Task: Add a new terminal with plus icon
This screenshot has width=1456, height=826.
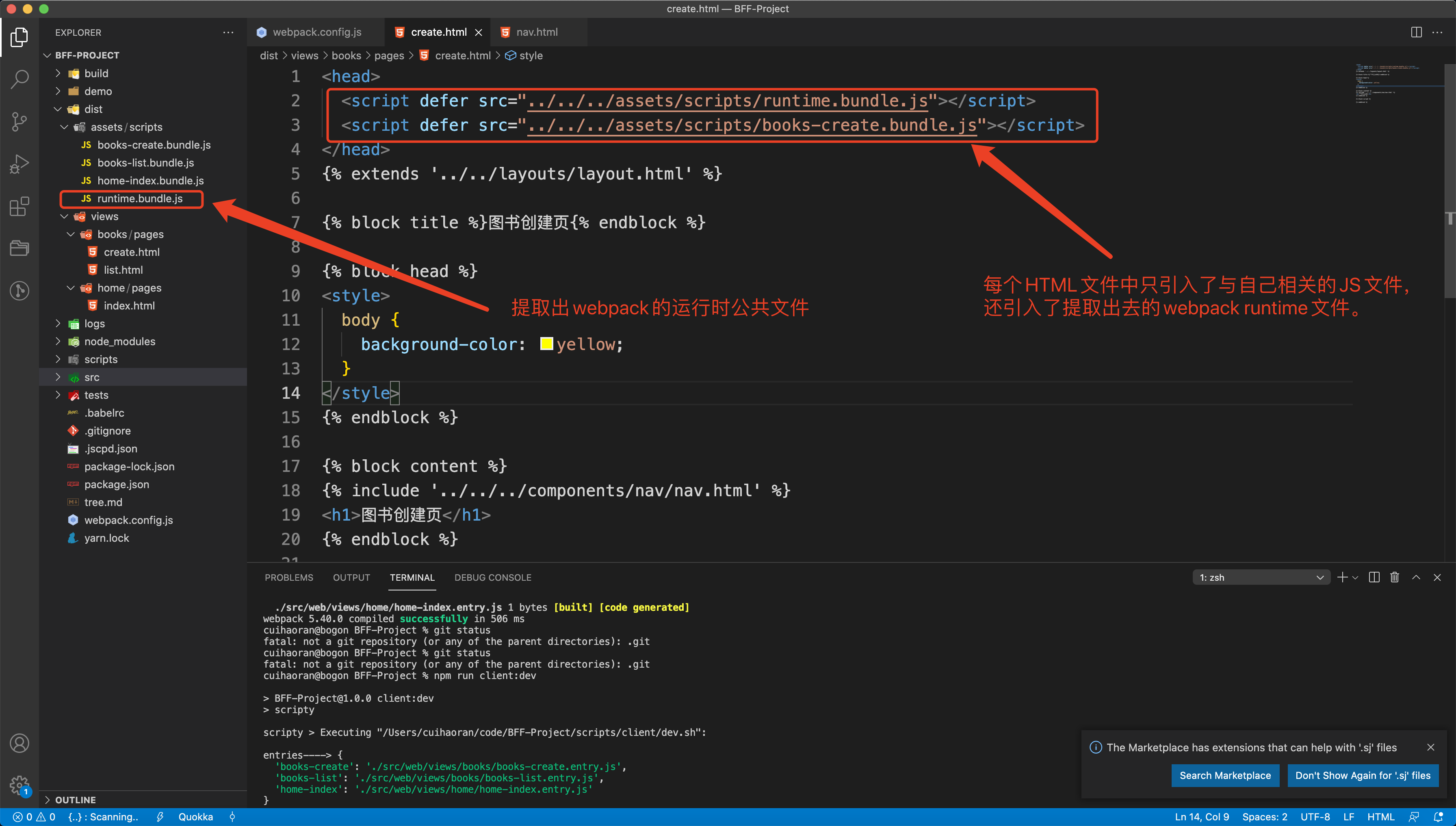Action: (x=1342, y=577)
